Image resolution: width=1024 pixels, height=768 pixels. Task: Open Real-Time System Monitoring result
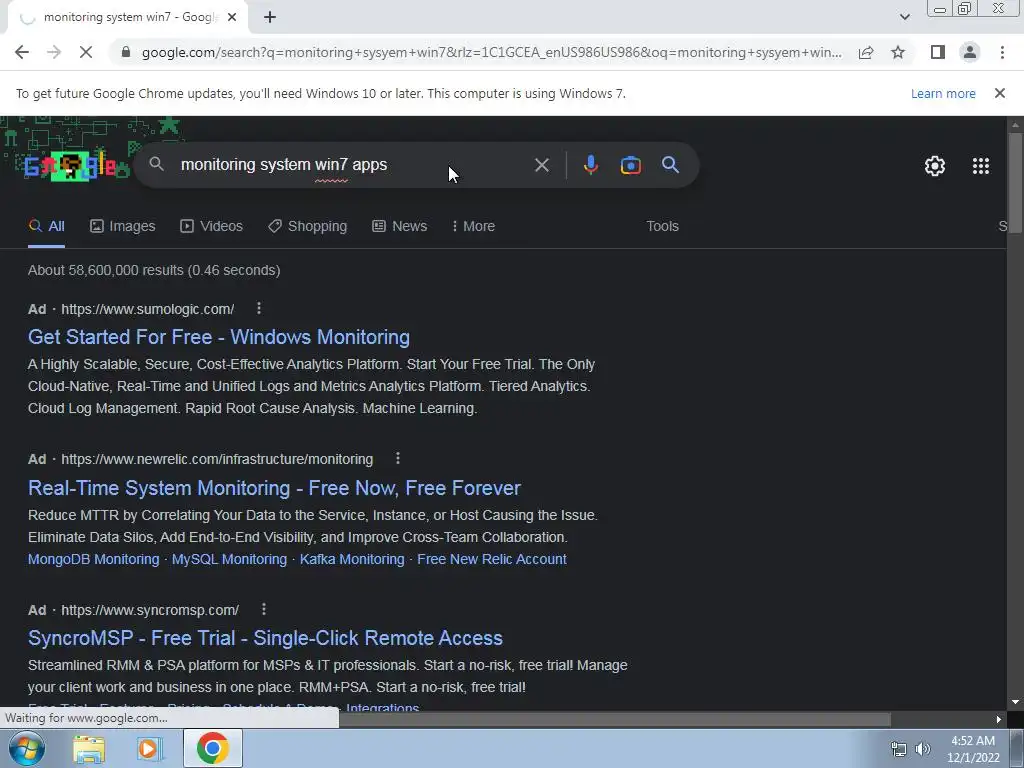pos(274,488)
